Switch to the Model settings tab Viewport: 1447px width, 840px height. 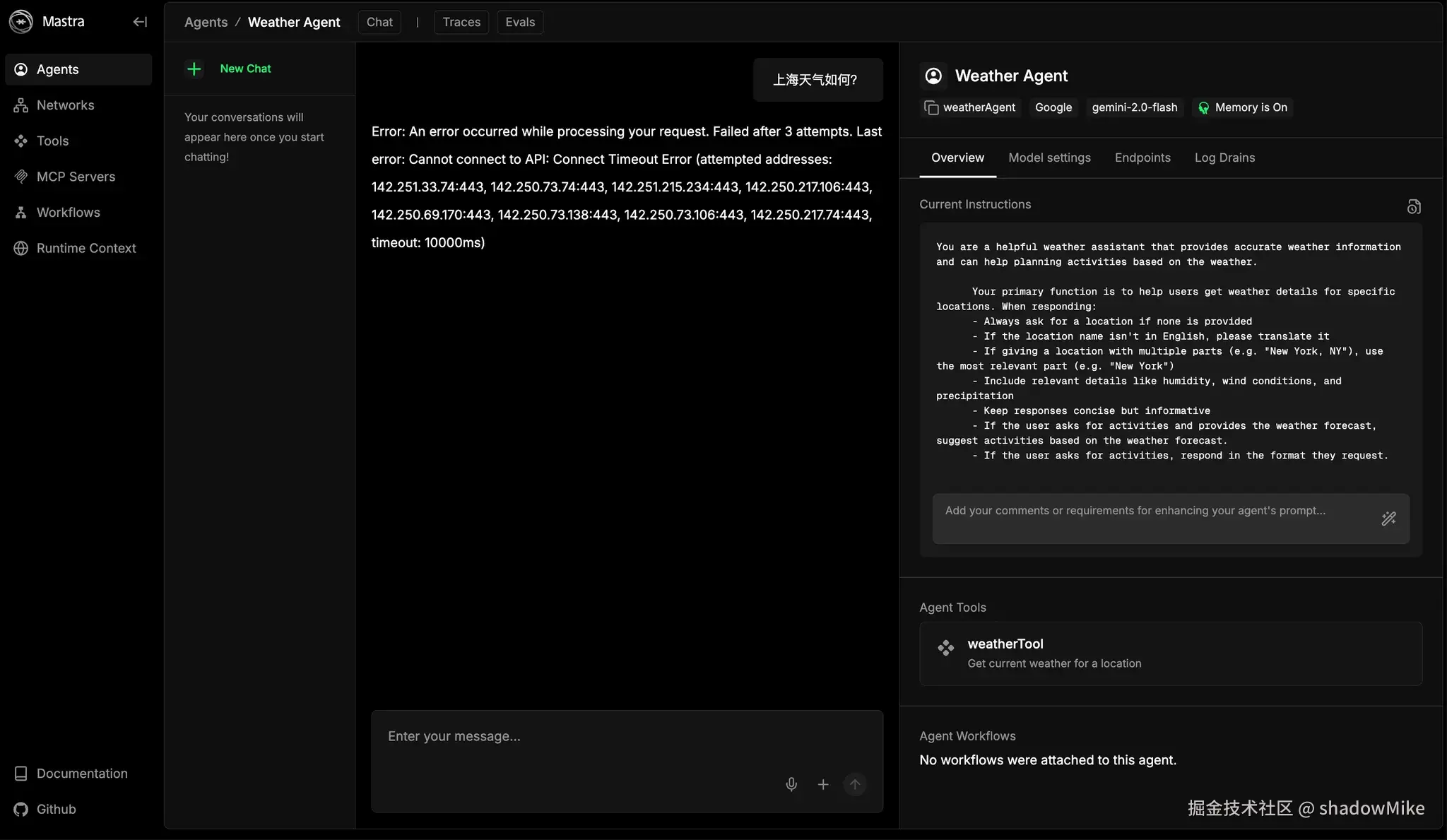[x=1049, y=158]
